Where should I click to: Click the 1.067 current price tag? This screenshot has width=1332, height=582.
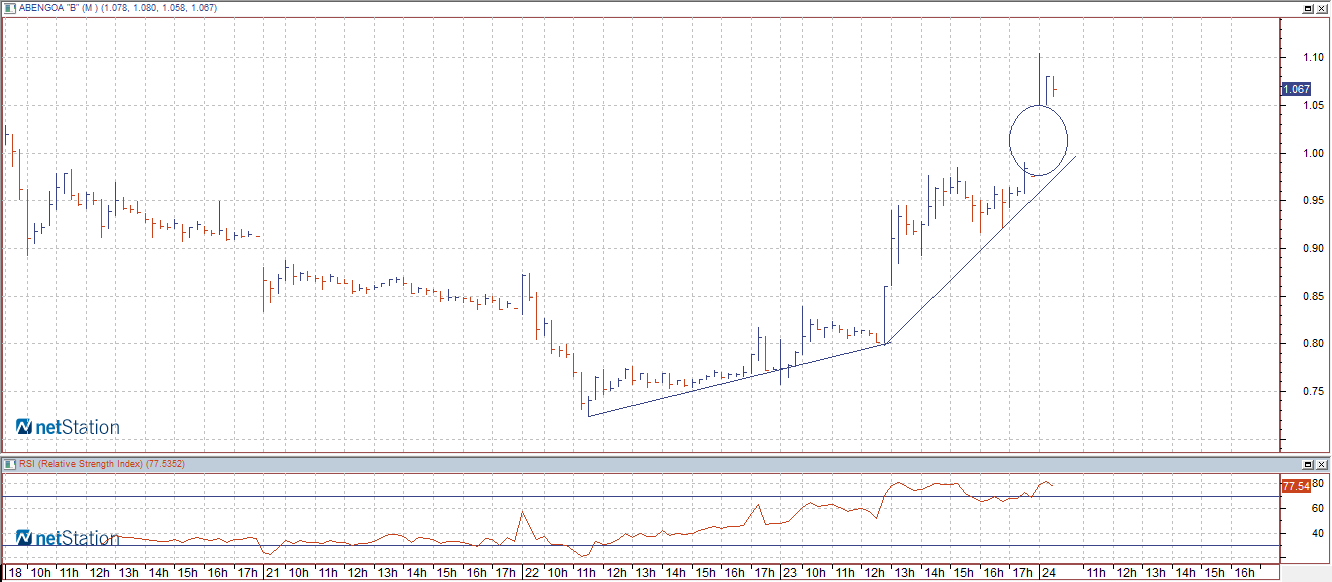pyautogui.click(x=1296, y=89)
